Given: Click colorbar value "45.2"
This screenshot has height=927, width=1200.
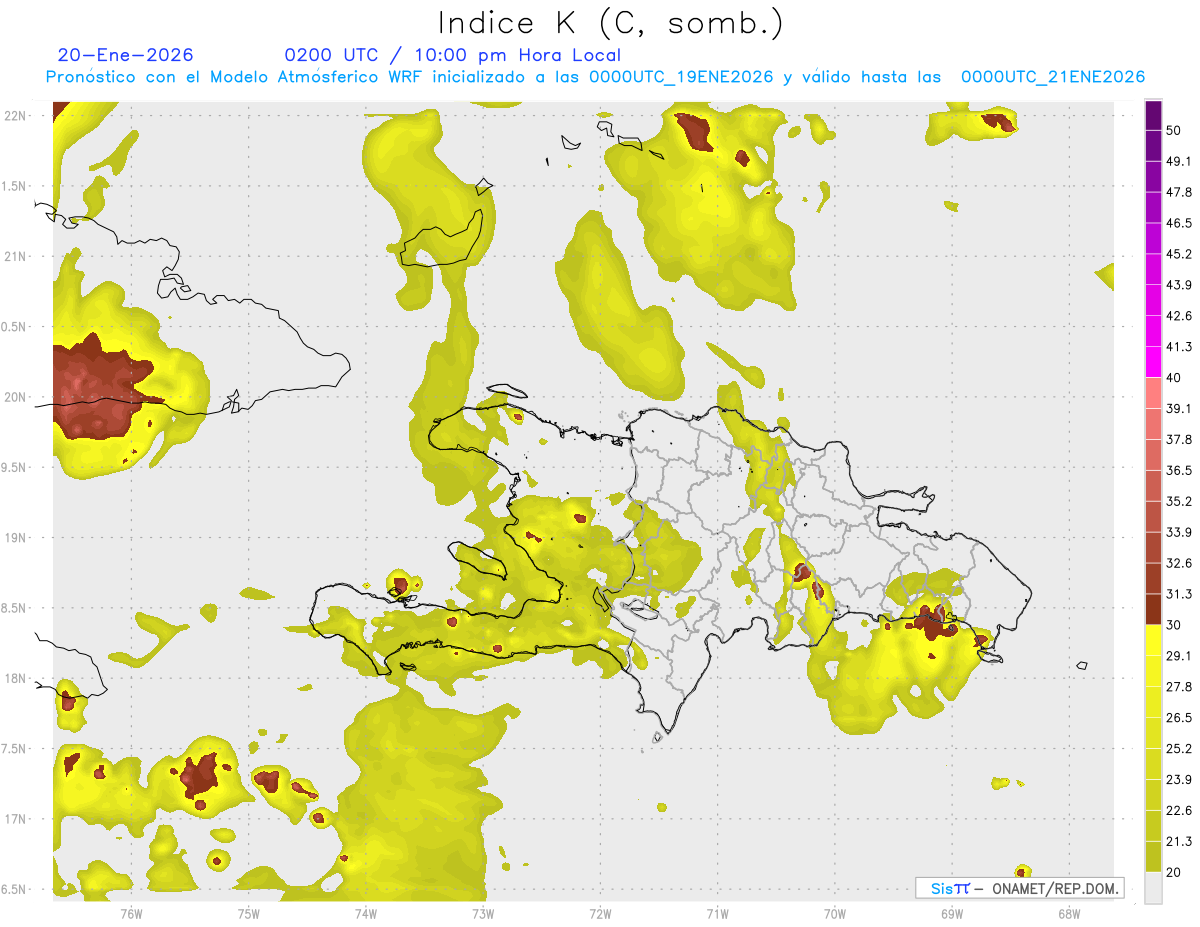Looking at the screenshot, I should point(1180,254).
